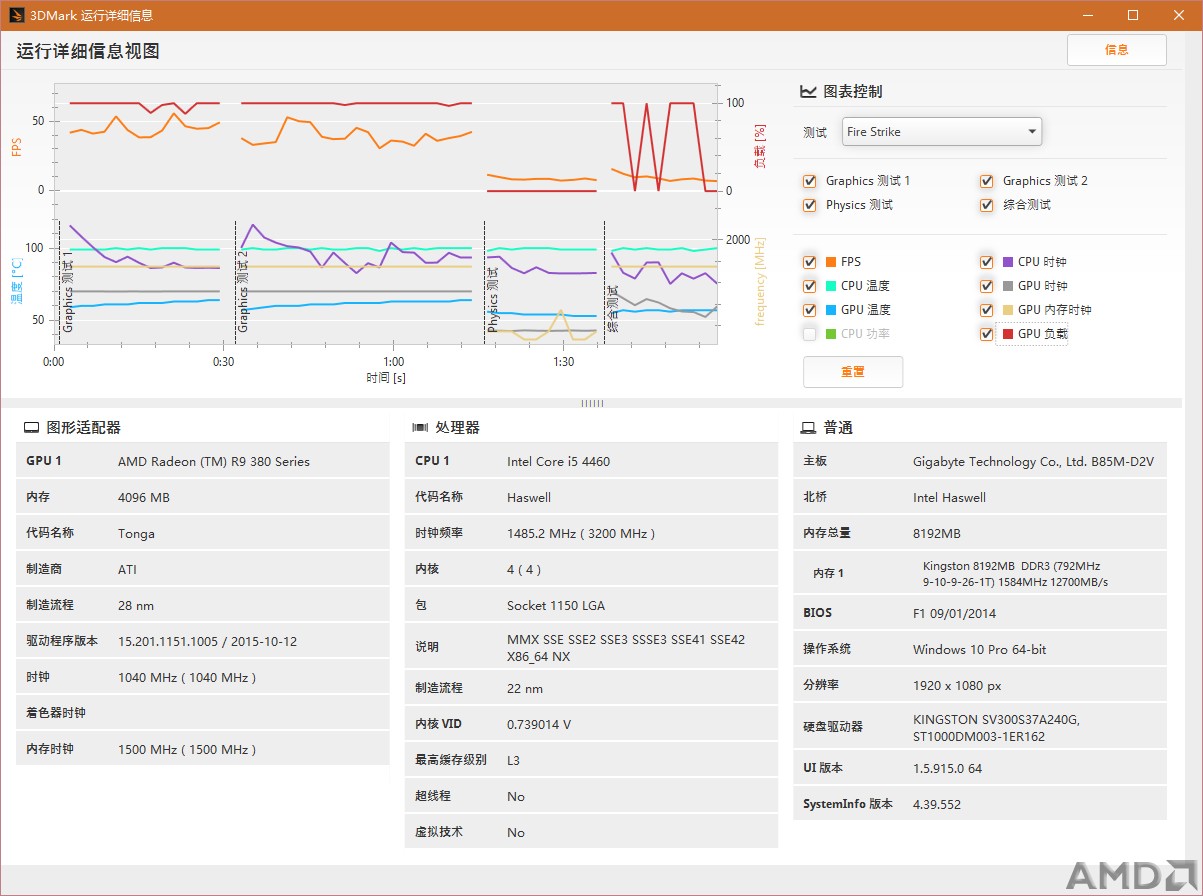
Task: Click the Haswell code name under 处理器
Action: [x=529, y=497]
